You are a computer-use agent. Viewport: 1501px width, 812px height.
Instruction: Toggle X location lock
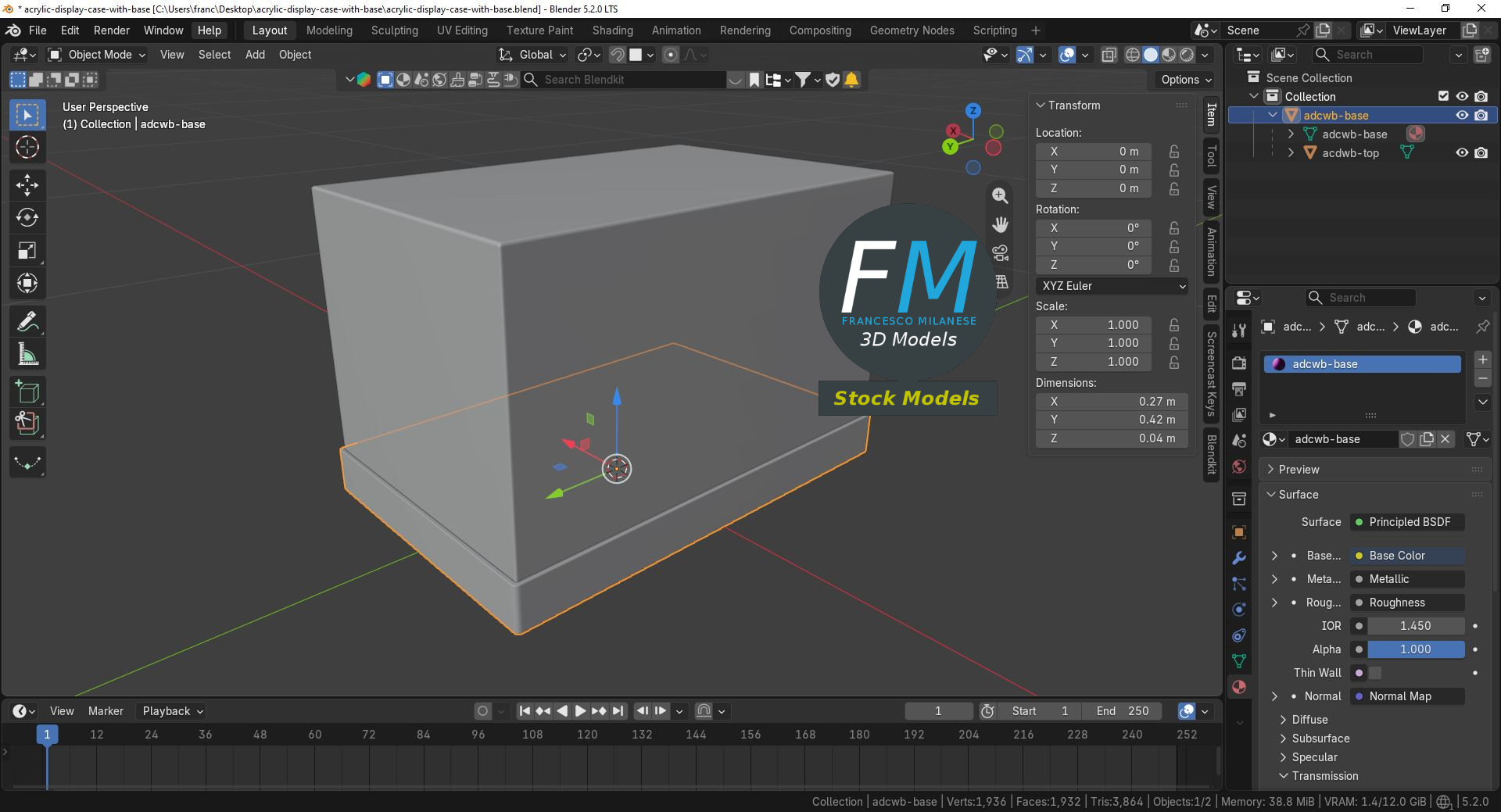[x=1174, y=152]
